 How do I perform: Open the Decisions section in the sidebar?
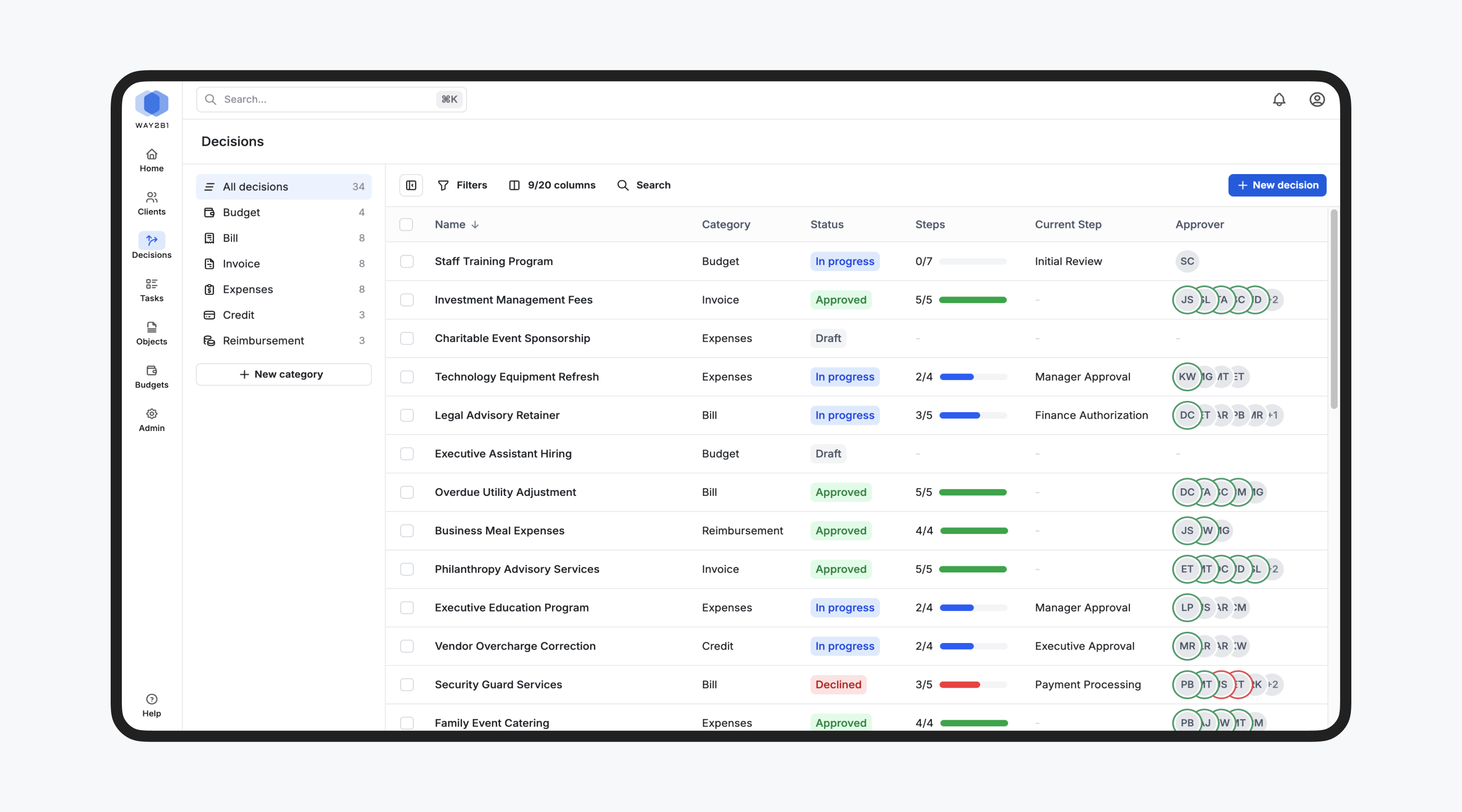pyautogui.click(x=151, y=245)
